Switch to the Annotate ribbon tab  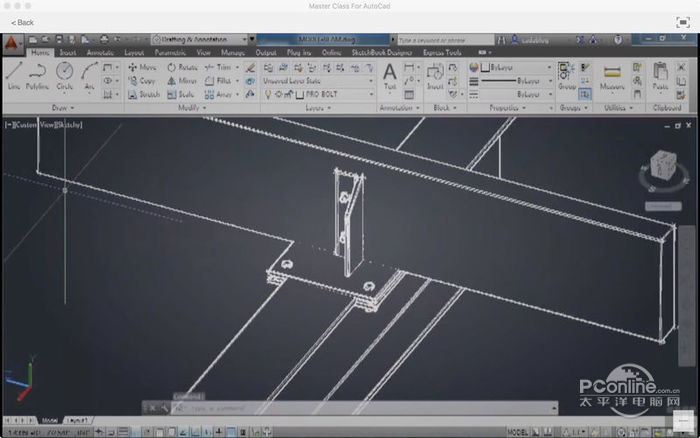click(x=100, y=52)
